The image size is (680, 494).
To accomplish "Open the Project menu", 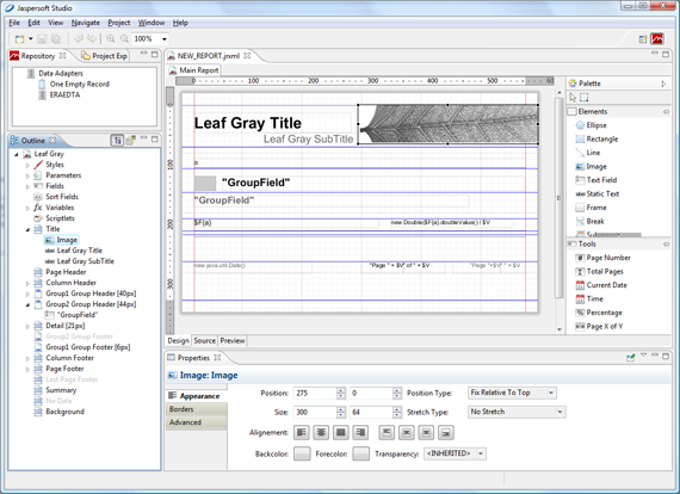I will pyautogui.click(x=119, y=22).
